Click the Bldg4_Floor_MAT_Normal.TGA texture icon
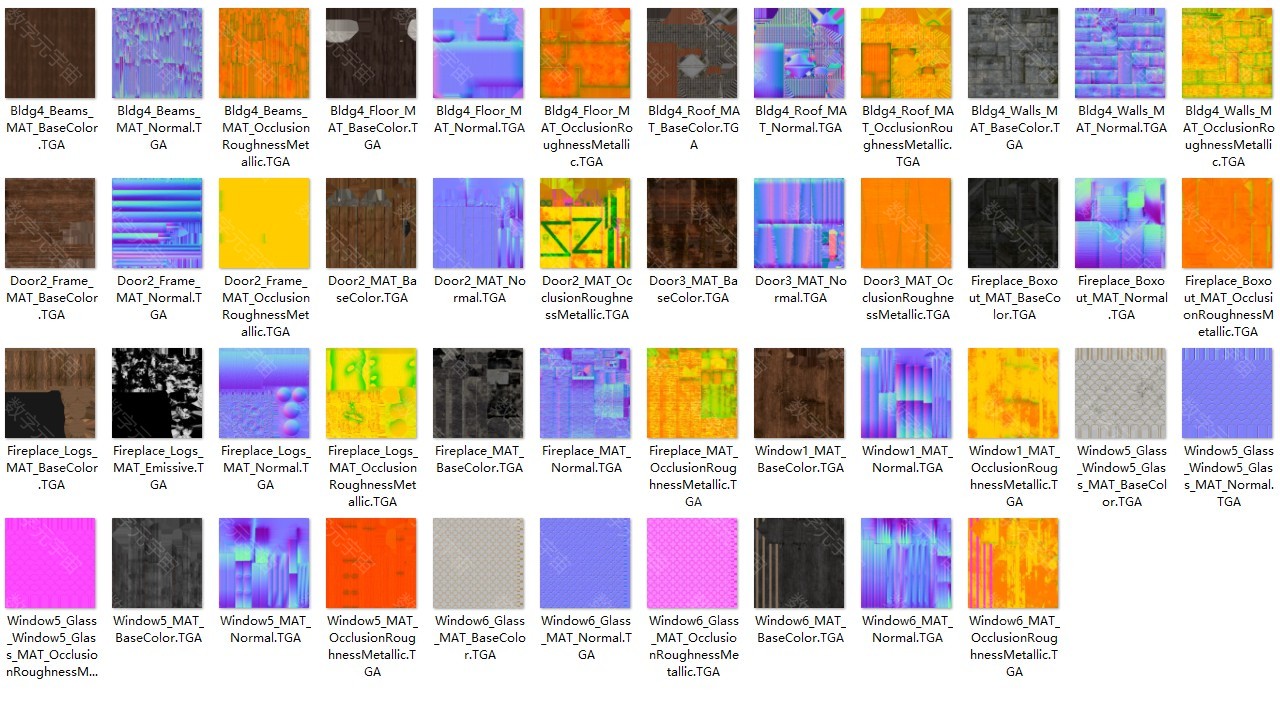Viewport: 1280px width, 720px height. pyautogui.click(x=478, y=53)
